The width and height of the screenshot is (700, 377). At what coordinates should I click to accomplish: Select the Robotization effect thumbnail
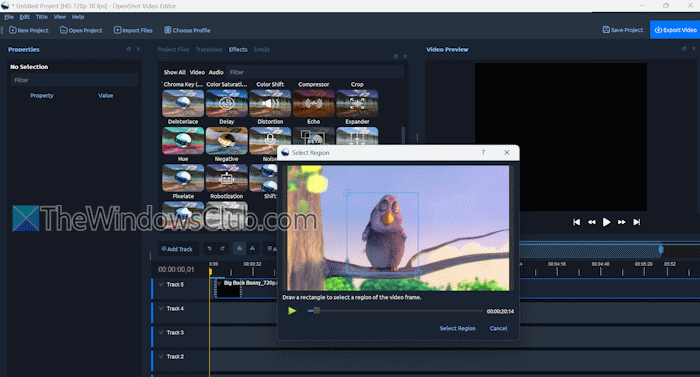coord(227,178)
